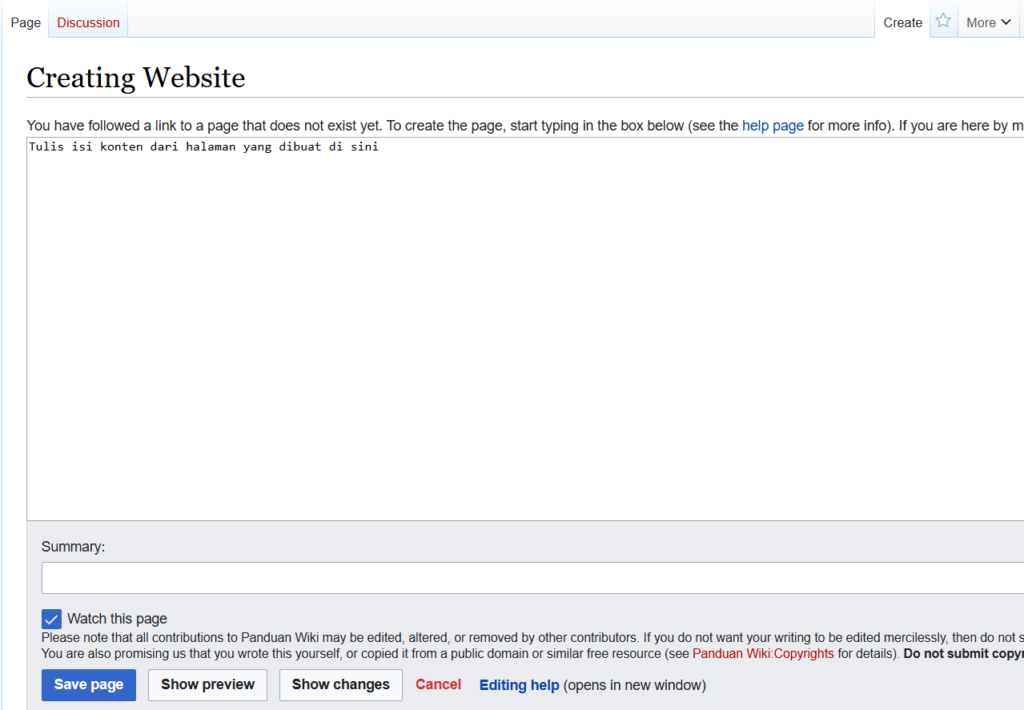Switch to the Discussion tab

tap(88, 21)
